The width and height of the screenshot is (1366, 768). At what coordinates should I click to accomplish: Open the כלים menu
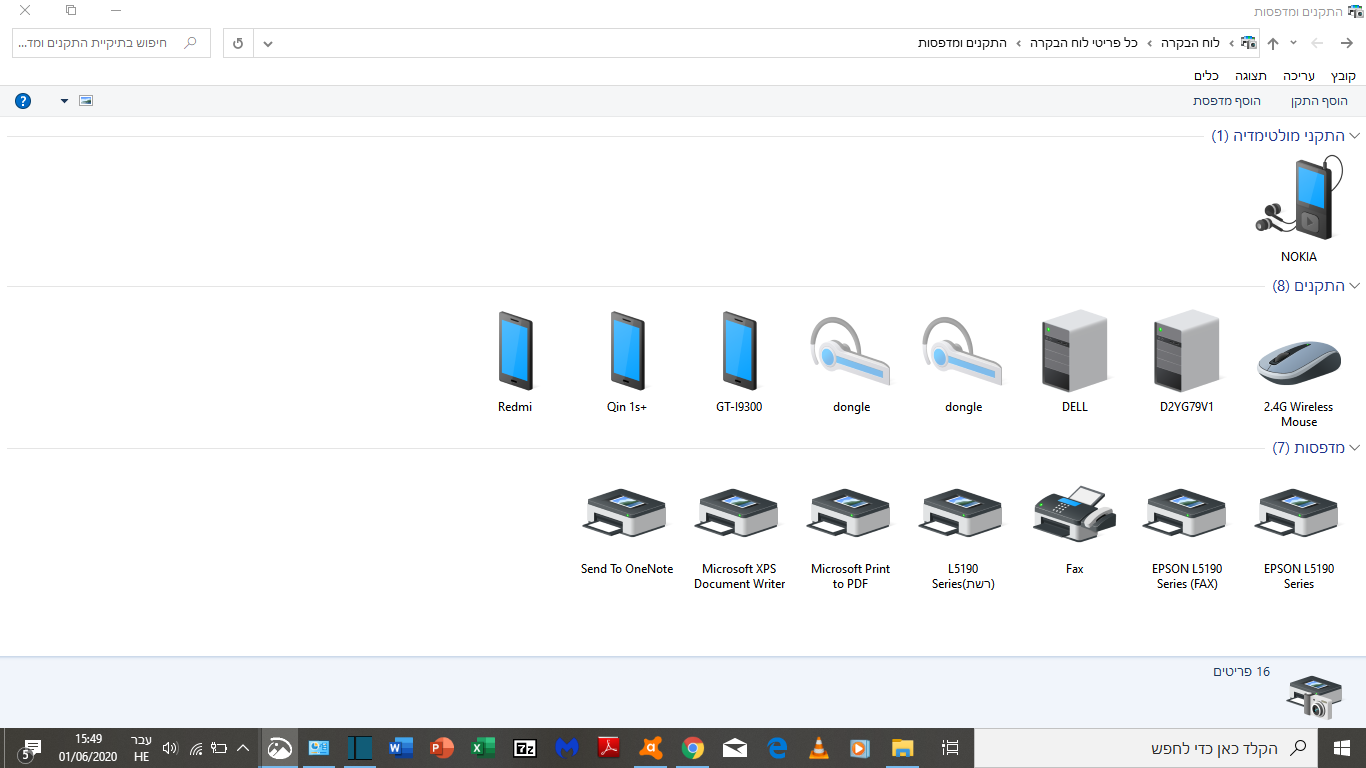[x=1206, y=76]
